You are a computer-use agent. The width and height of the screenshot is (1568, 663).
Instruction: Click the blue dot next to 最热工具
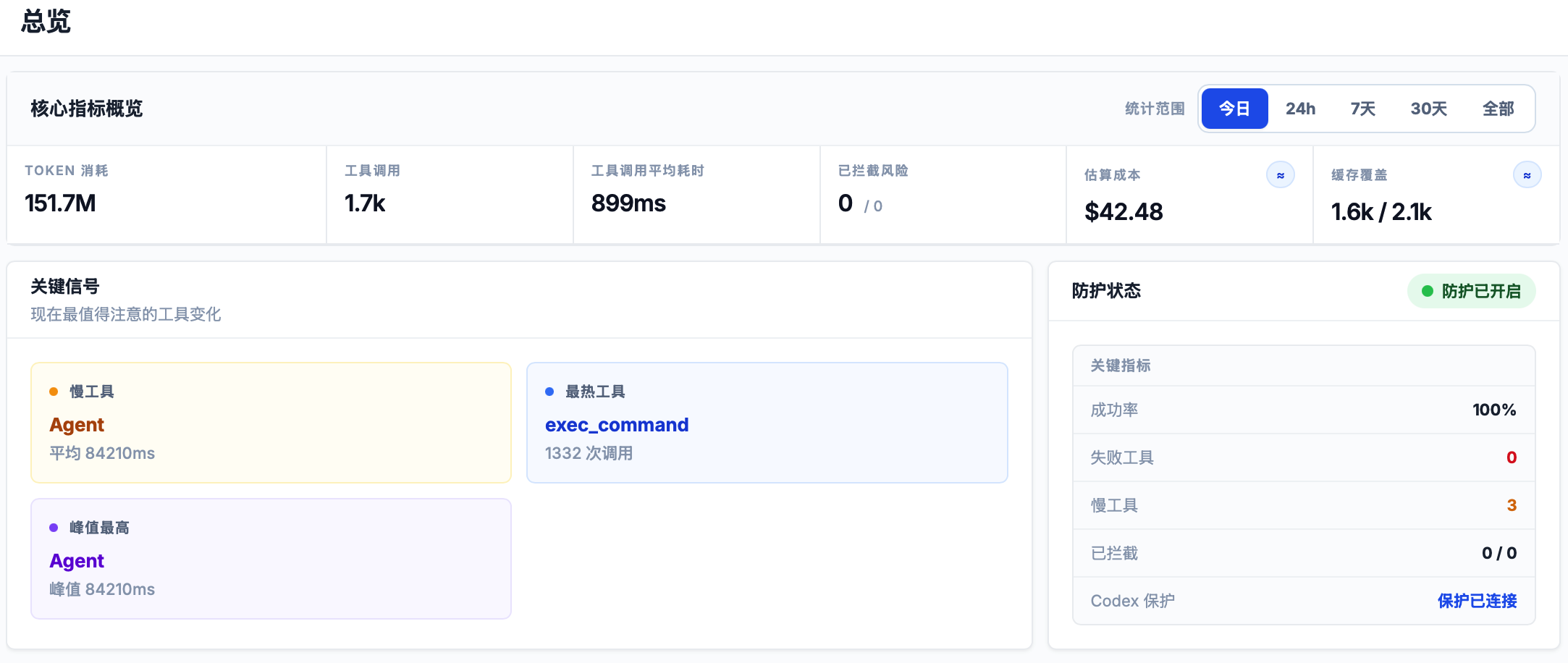pos(549,392)
